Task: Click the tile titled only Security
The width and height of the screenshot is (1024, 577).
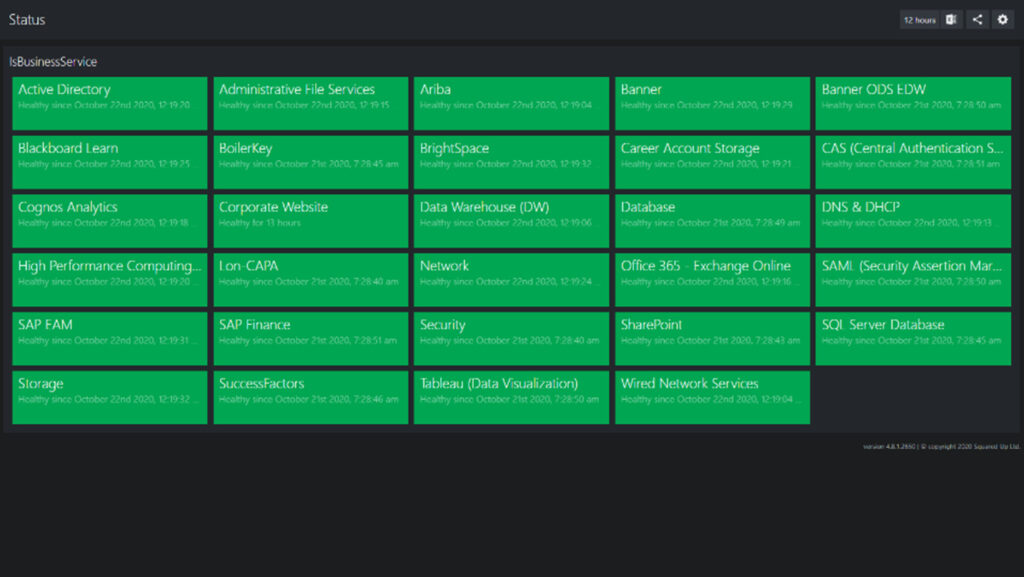Action: tap(511, 338)
